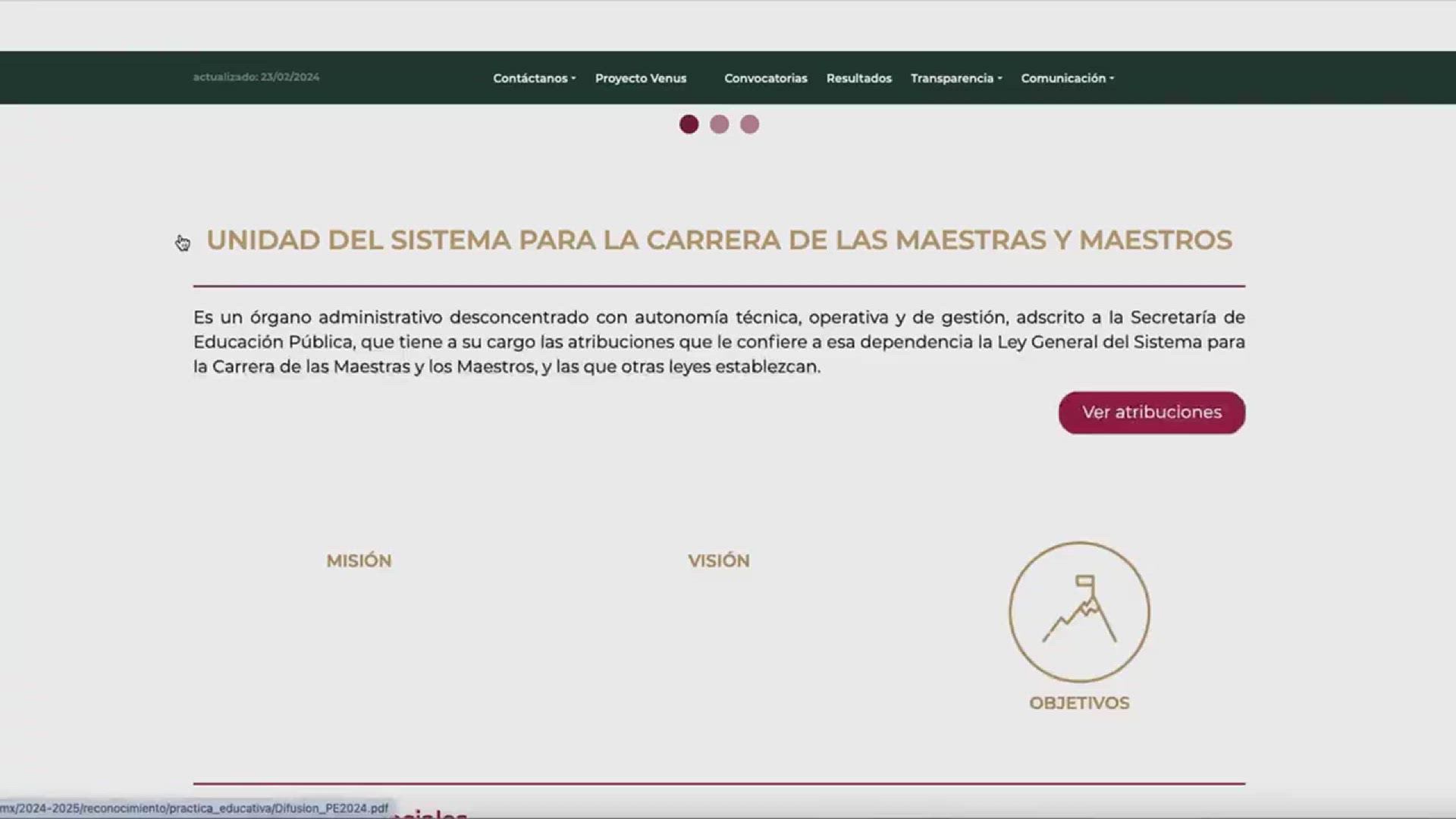
Task: Select the first carousel slide dot
Action: [x=689, y=124]
